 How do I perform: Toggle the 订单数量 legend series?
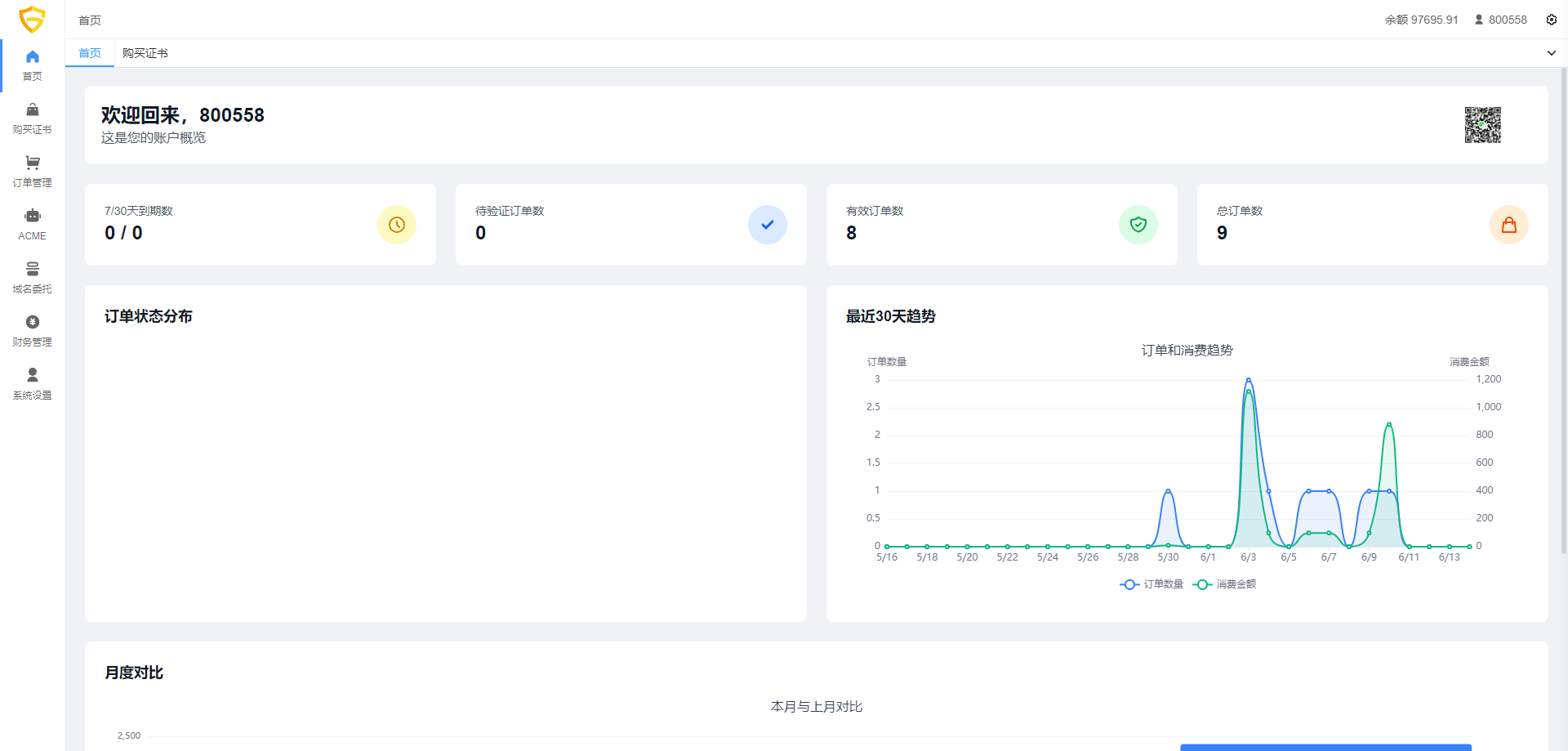click(1151, 584)
